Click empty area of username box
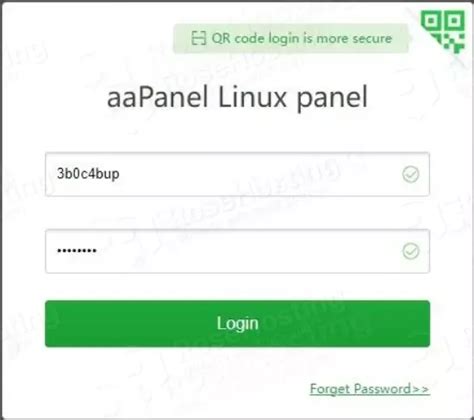Screen dimensions: 474x420 click(260, 174)
